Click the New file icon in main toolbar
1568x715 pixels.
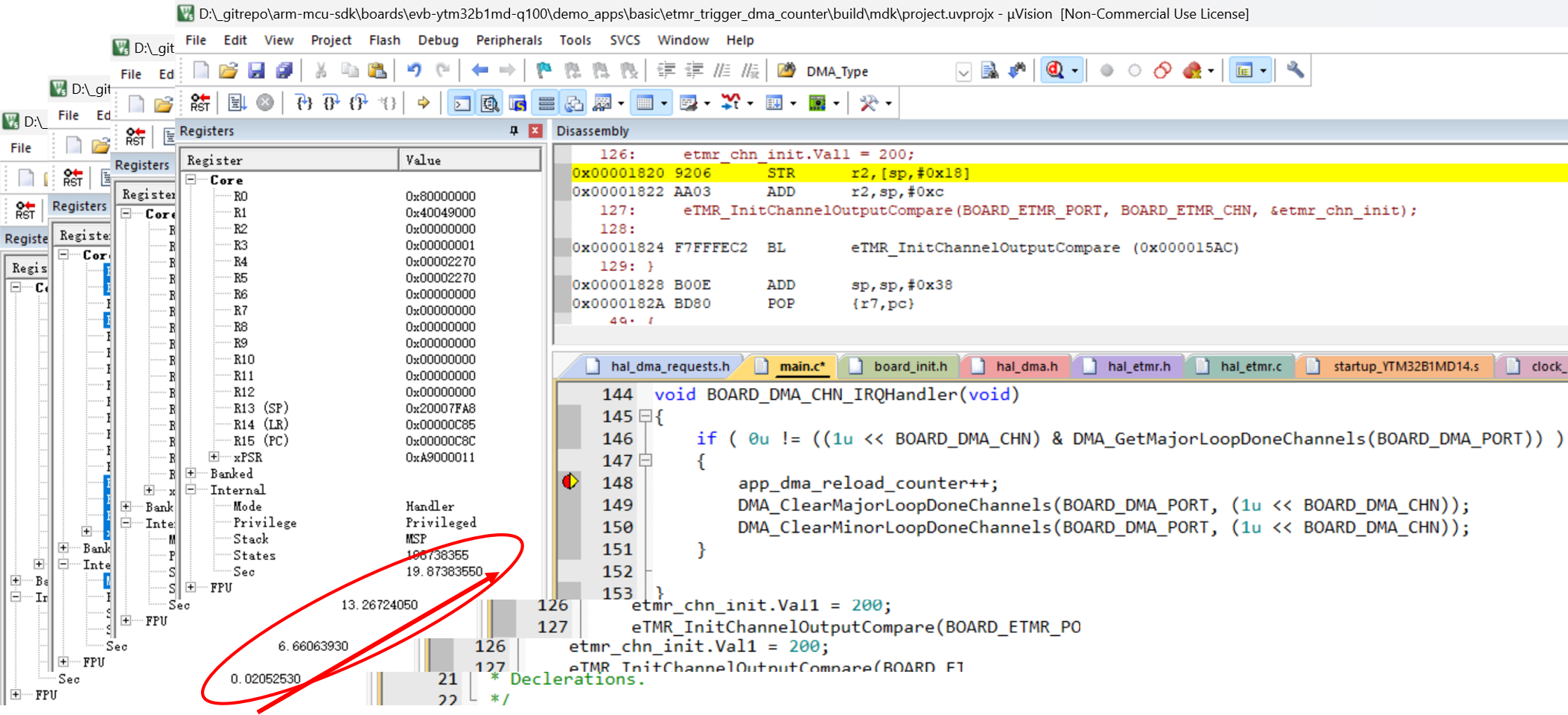(x=201, y=71)
